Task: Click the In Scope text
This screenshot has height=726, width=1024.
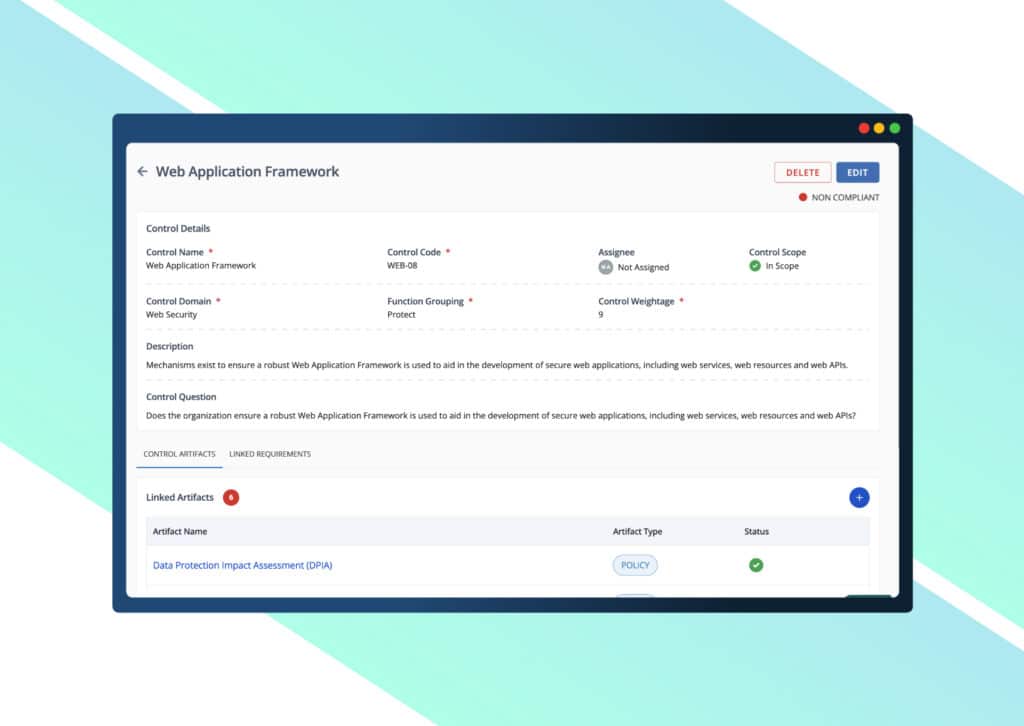Action: [782, 266]
